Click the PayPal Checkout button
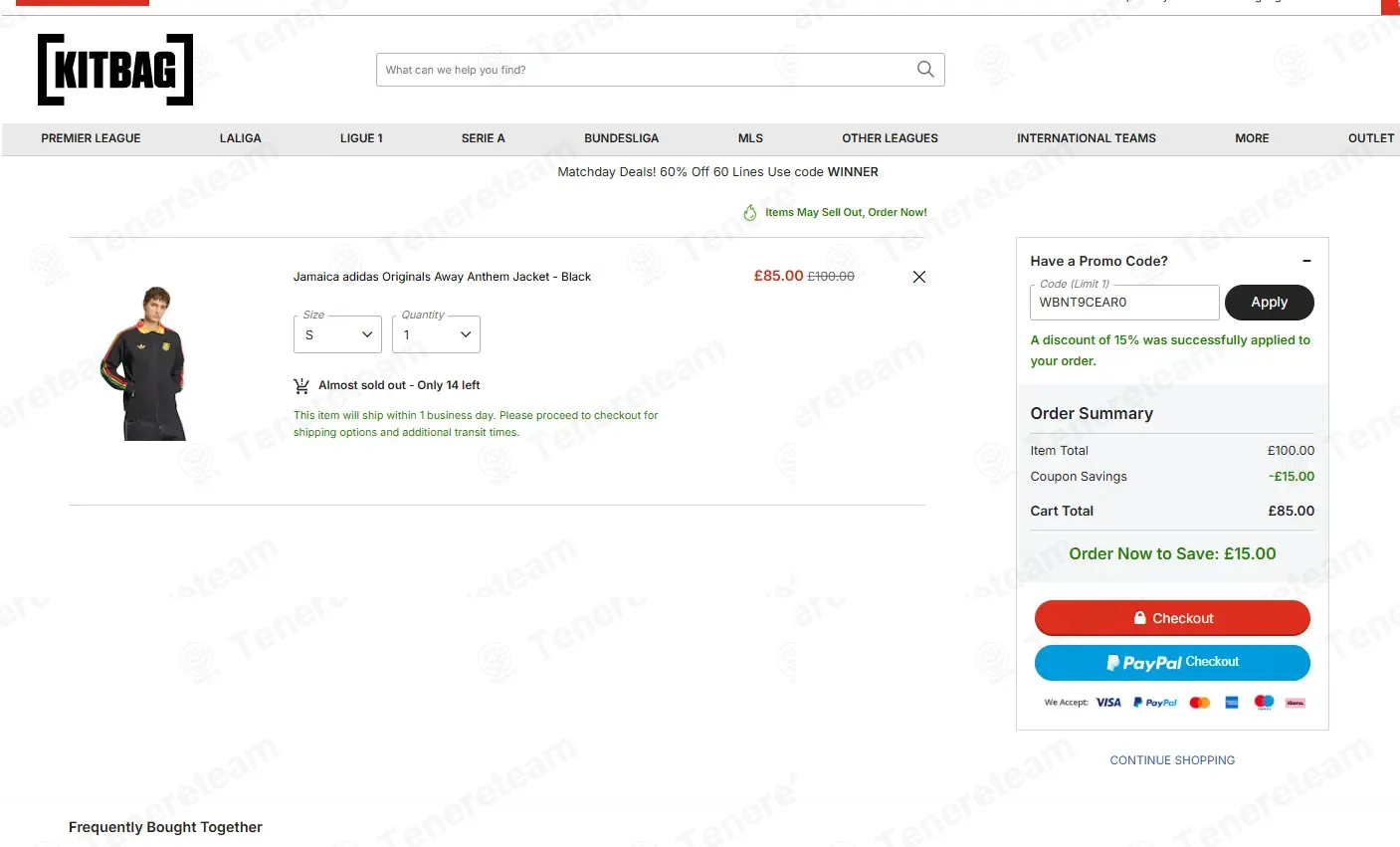This screenshot has height=847, width=1400. [x=1172, y=663]
